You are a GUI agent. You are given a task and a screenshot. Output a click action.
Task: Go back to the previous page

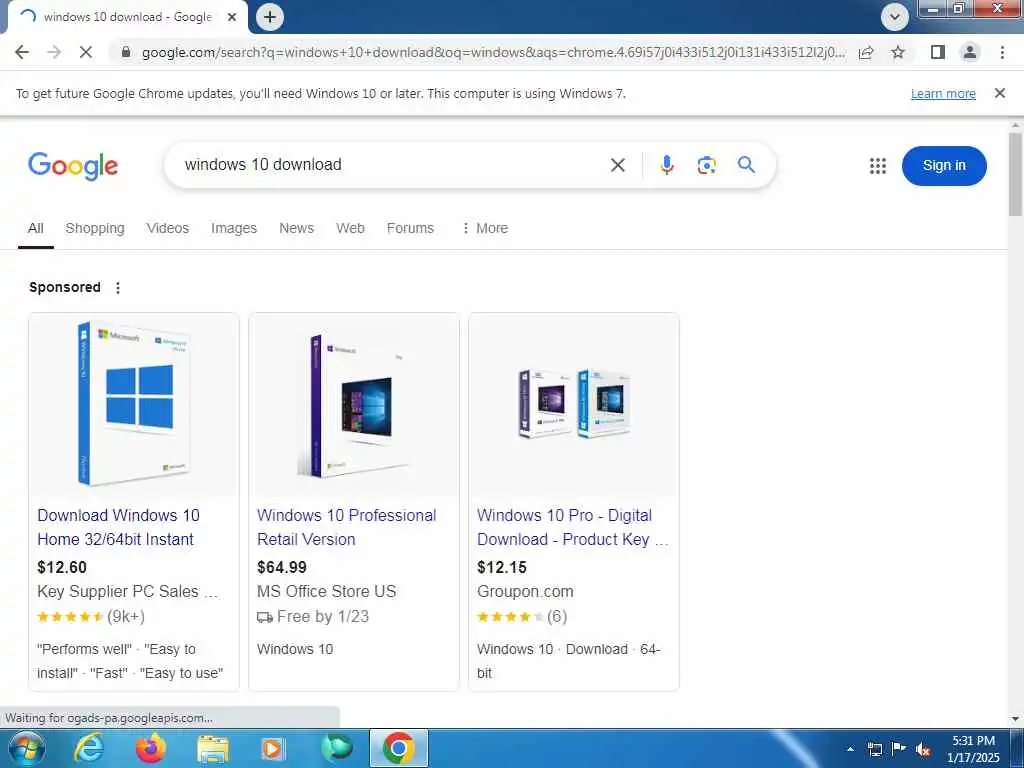22,52
